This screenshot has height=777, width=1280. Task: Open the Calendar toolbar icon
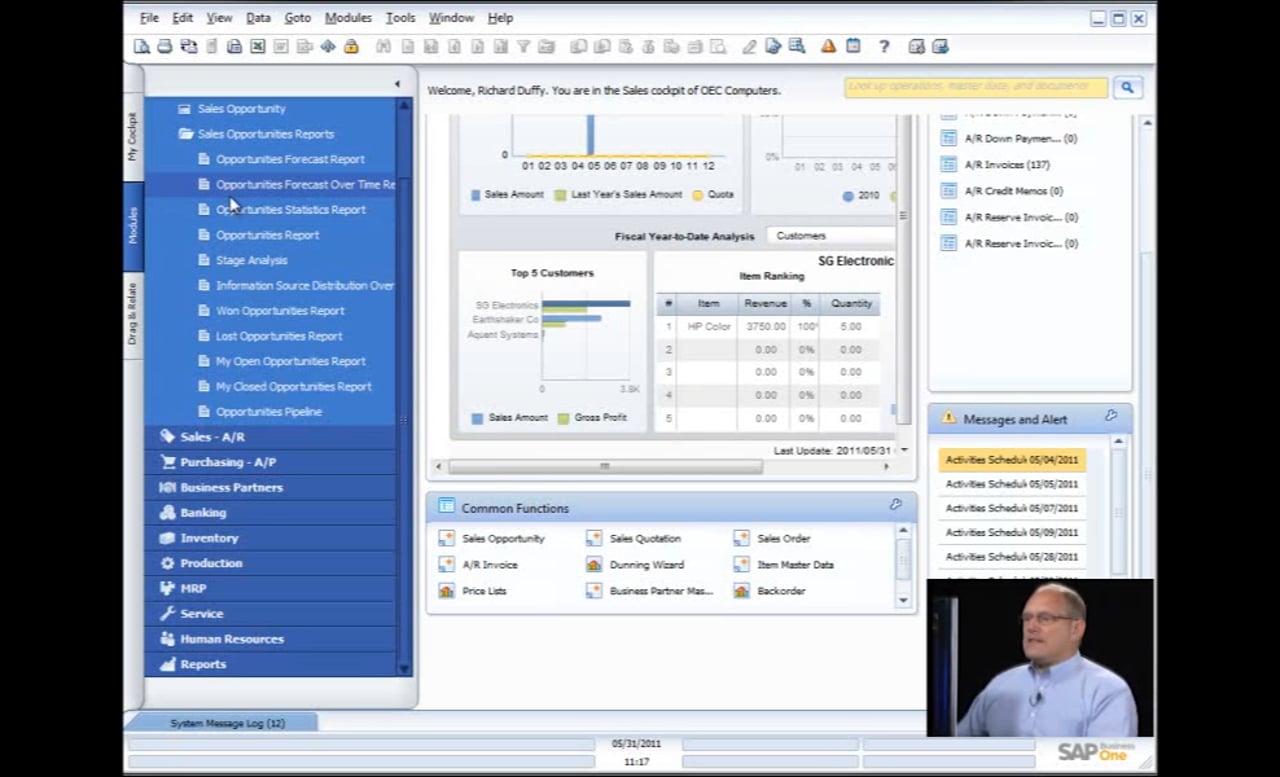tap(853, 46)
